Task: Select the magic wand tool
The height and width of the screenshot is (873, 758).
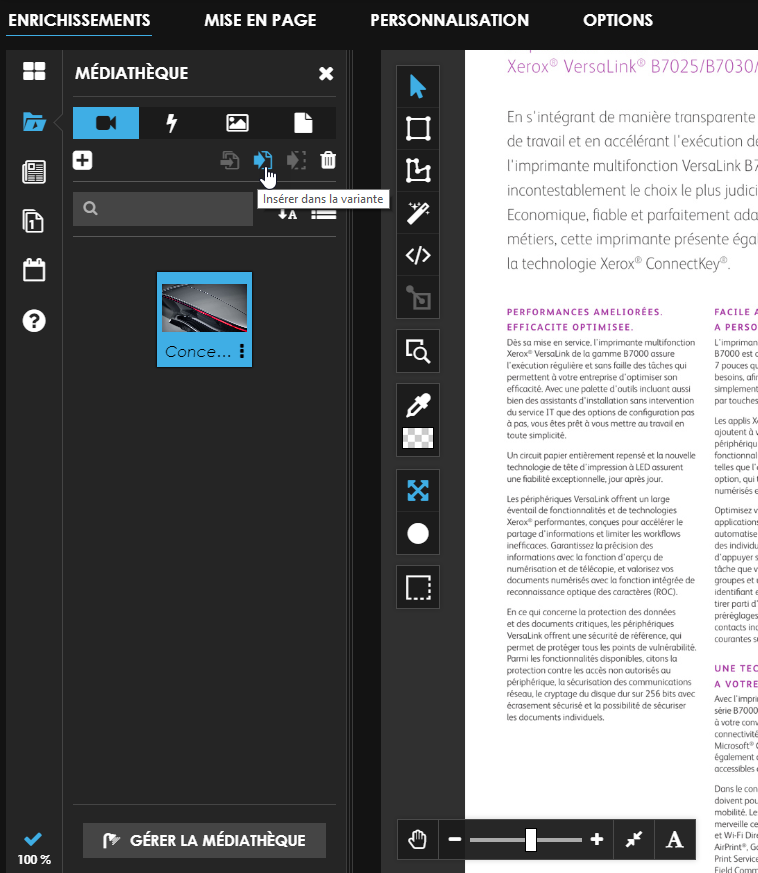Action: coord(418,213)
